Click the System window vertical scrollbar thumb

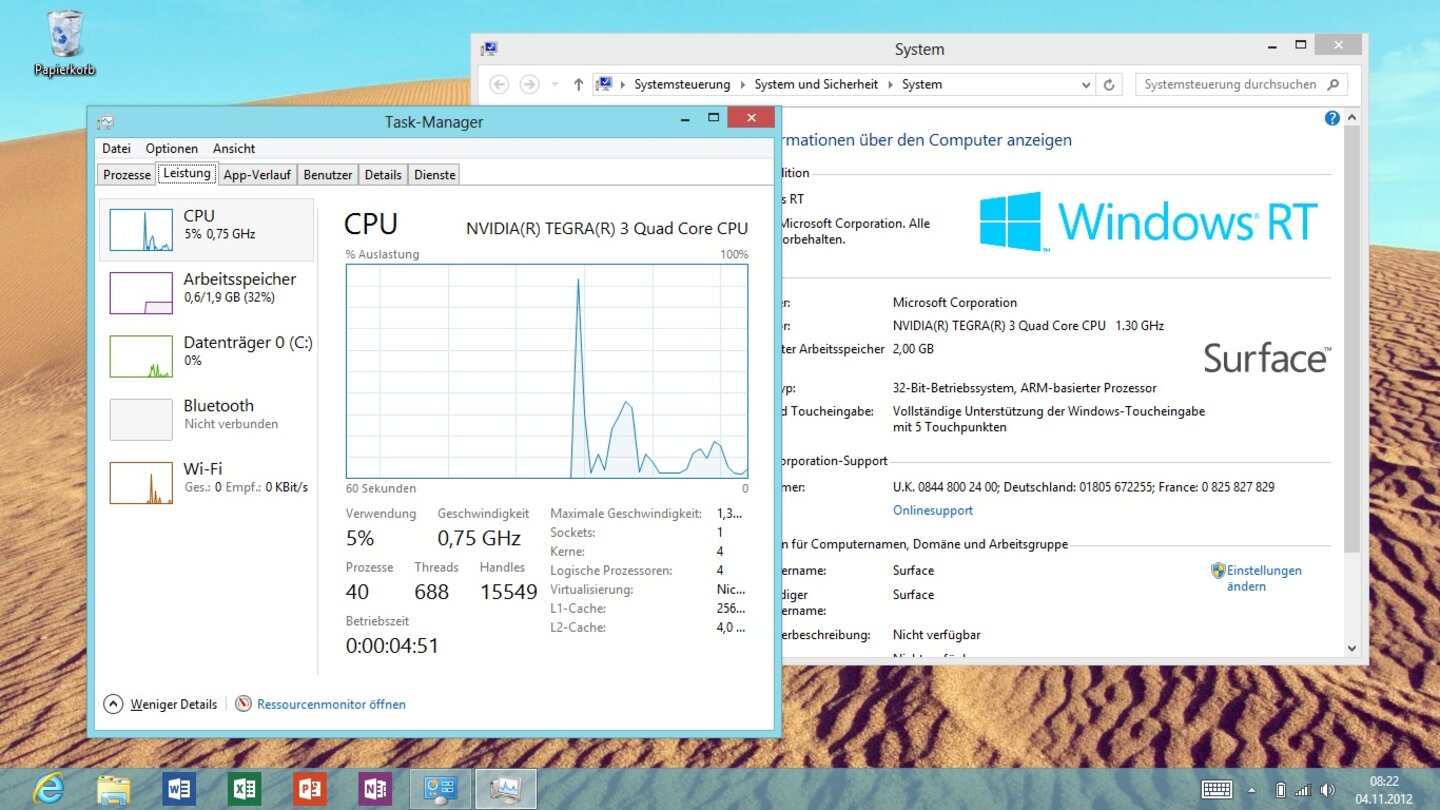point(1352,339)
